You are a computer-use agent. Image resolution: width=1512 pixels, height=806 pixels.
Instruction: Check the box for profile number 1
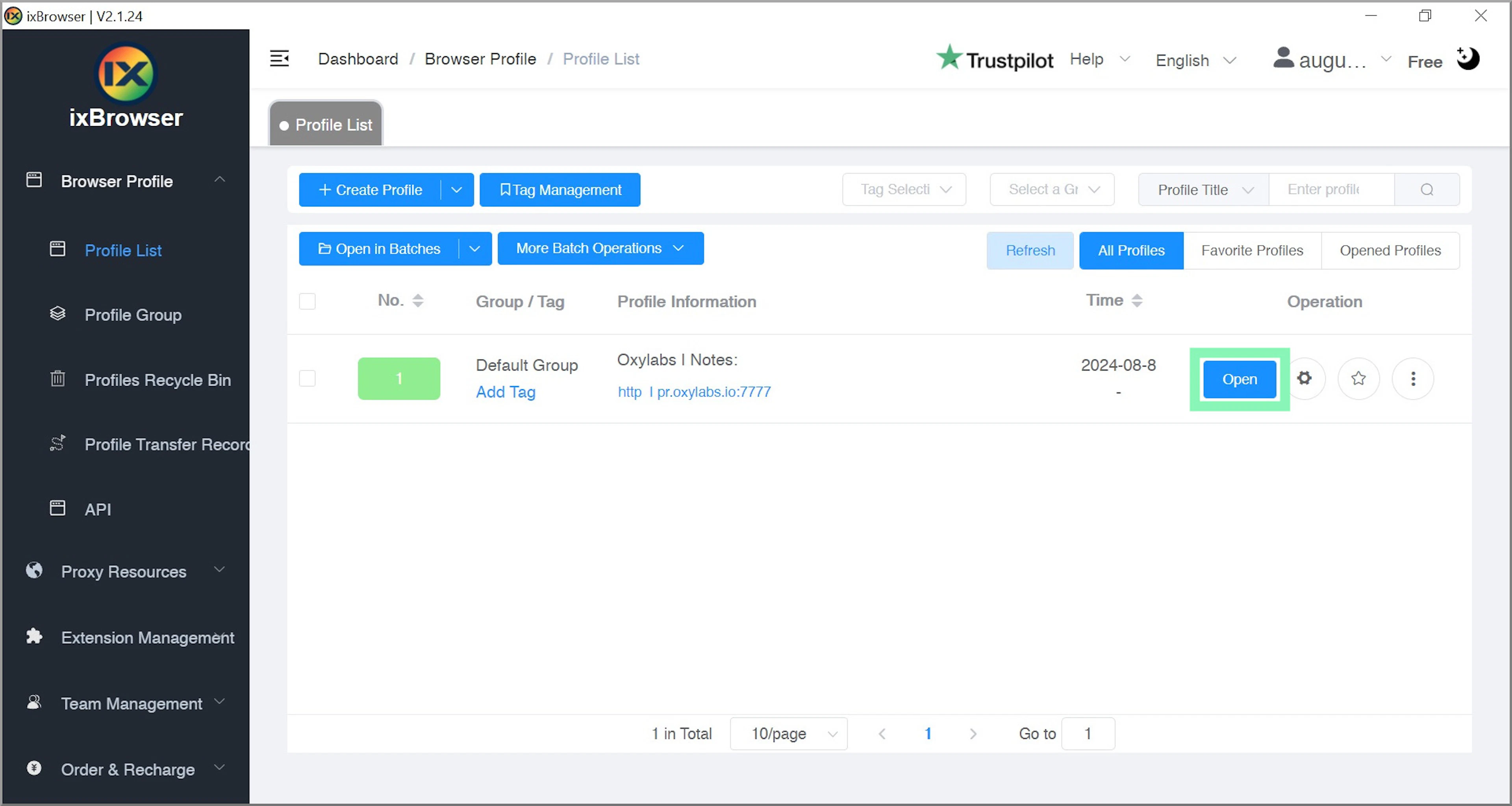pos(307,378)
